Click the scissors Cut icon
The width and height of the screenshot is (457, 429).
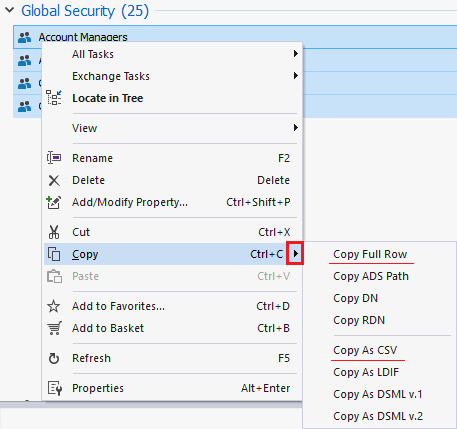point(54,232)
